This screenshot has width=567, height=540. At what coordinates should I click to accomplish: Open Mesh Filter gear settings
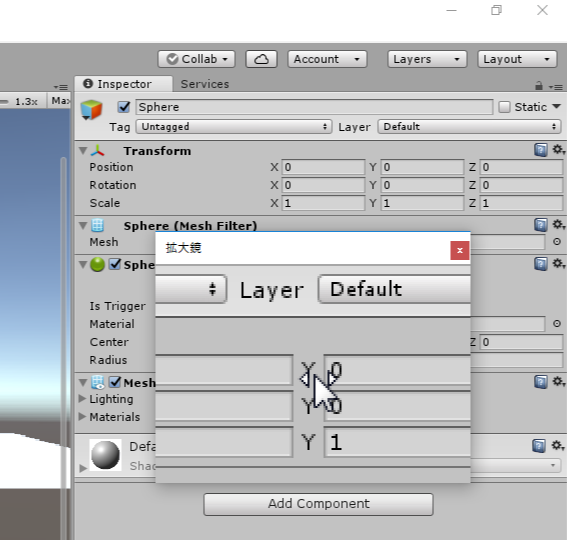pyautogui.click(x=558, y=225)
